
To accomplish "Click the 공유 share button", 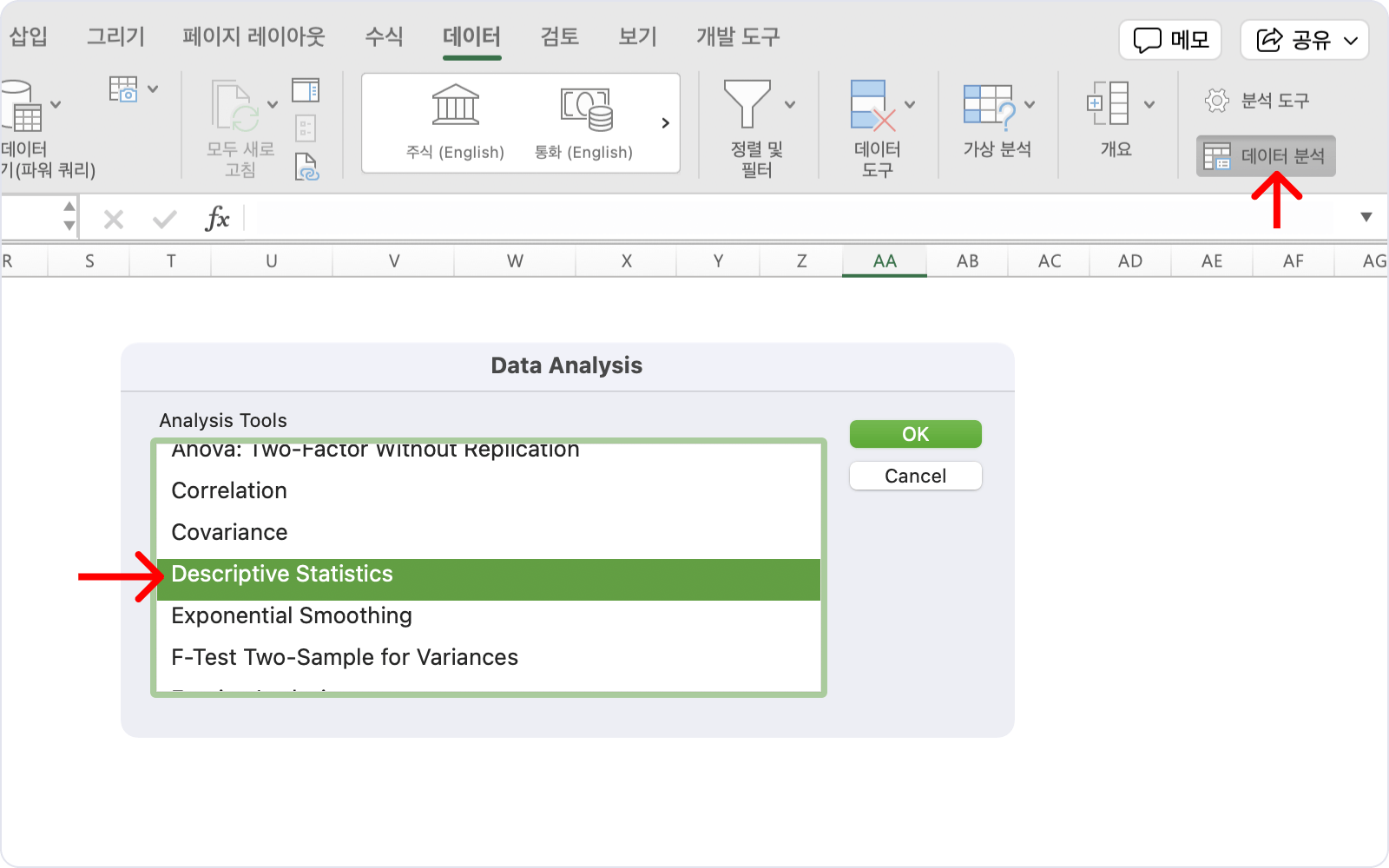I will [x=1305, y=40].
